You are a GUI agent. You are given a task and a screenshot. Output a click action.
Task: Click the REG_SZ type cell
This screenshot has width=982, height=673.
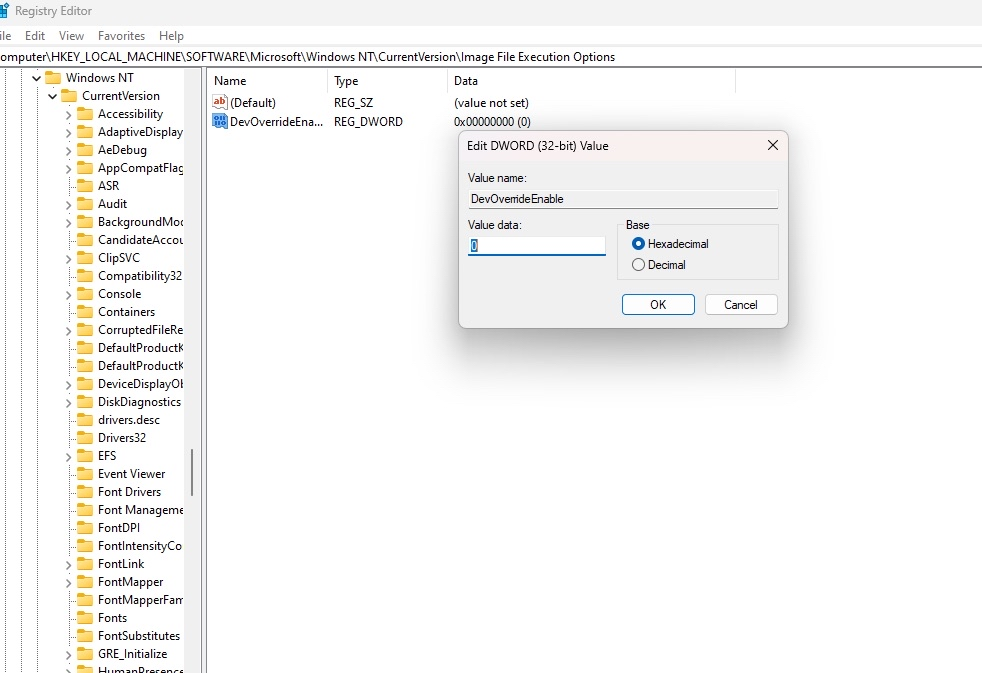[353, 103]
